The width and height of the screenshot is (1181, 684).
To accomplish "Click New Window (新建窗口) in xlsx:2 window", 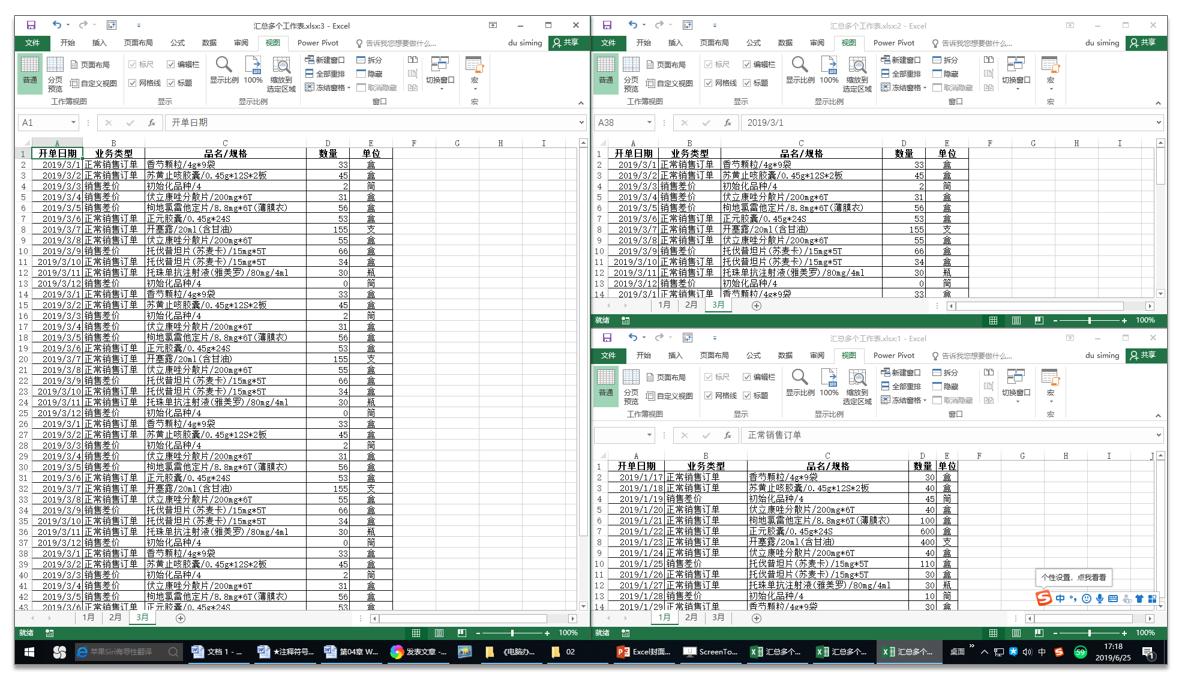I will [x=901, y=60].
